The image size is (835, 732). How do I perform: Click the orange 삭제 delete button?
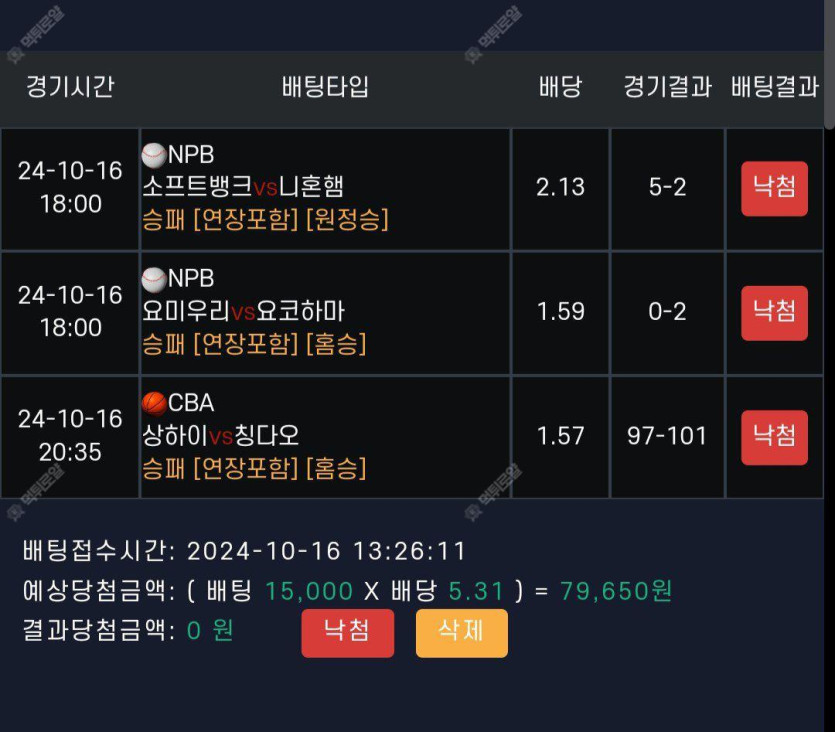[x=462, y=633]
